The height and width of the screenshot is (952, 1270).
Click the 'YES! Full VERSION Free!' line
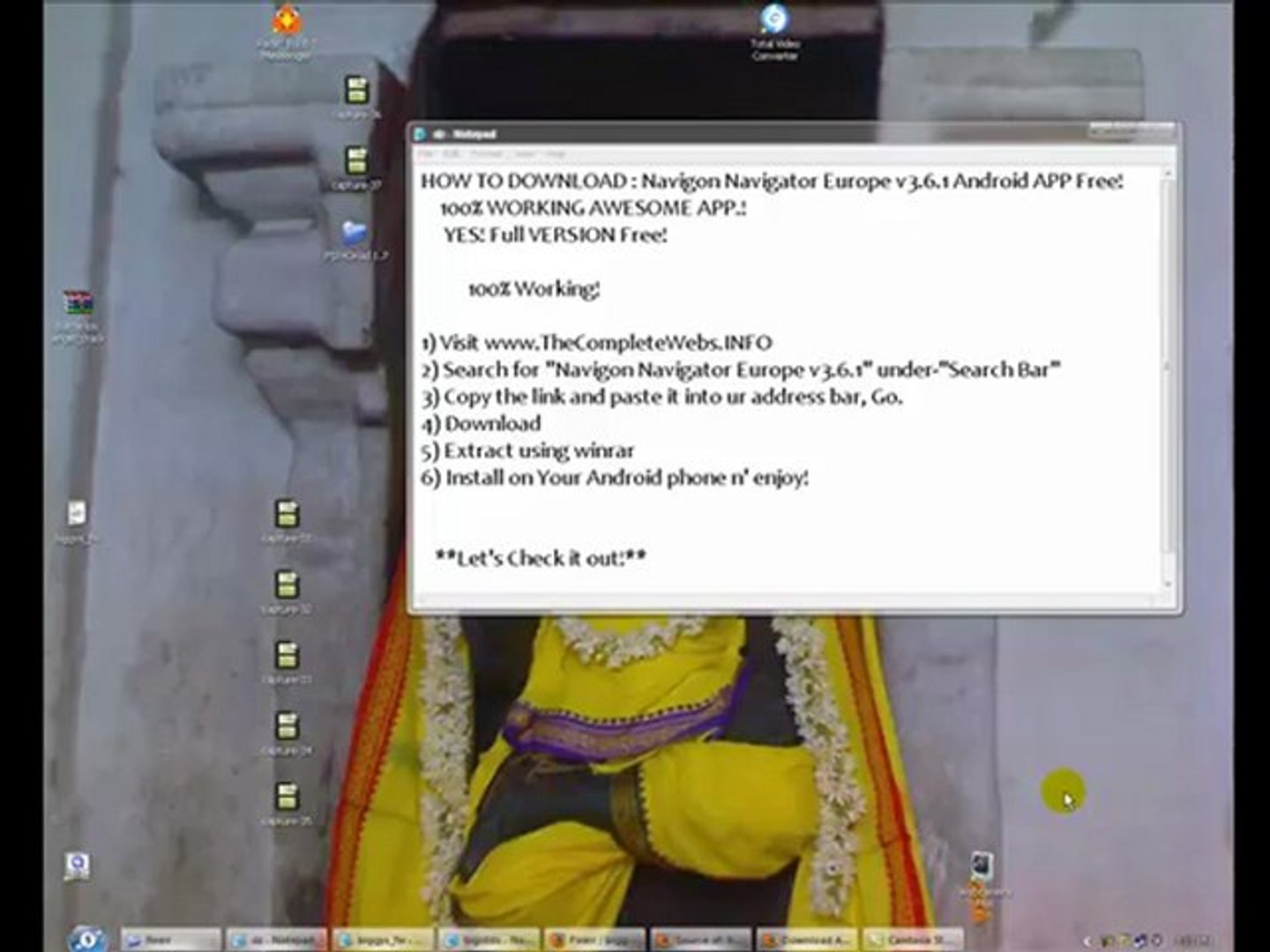[x=556, y=234]
